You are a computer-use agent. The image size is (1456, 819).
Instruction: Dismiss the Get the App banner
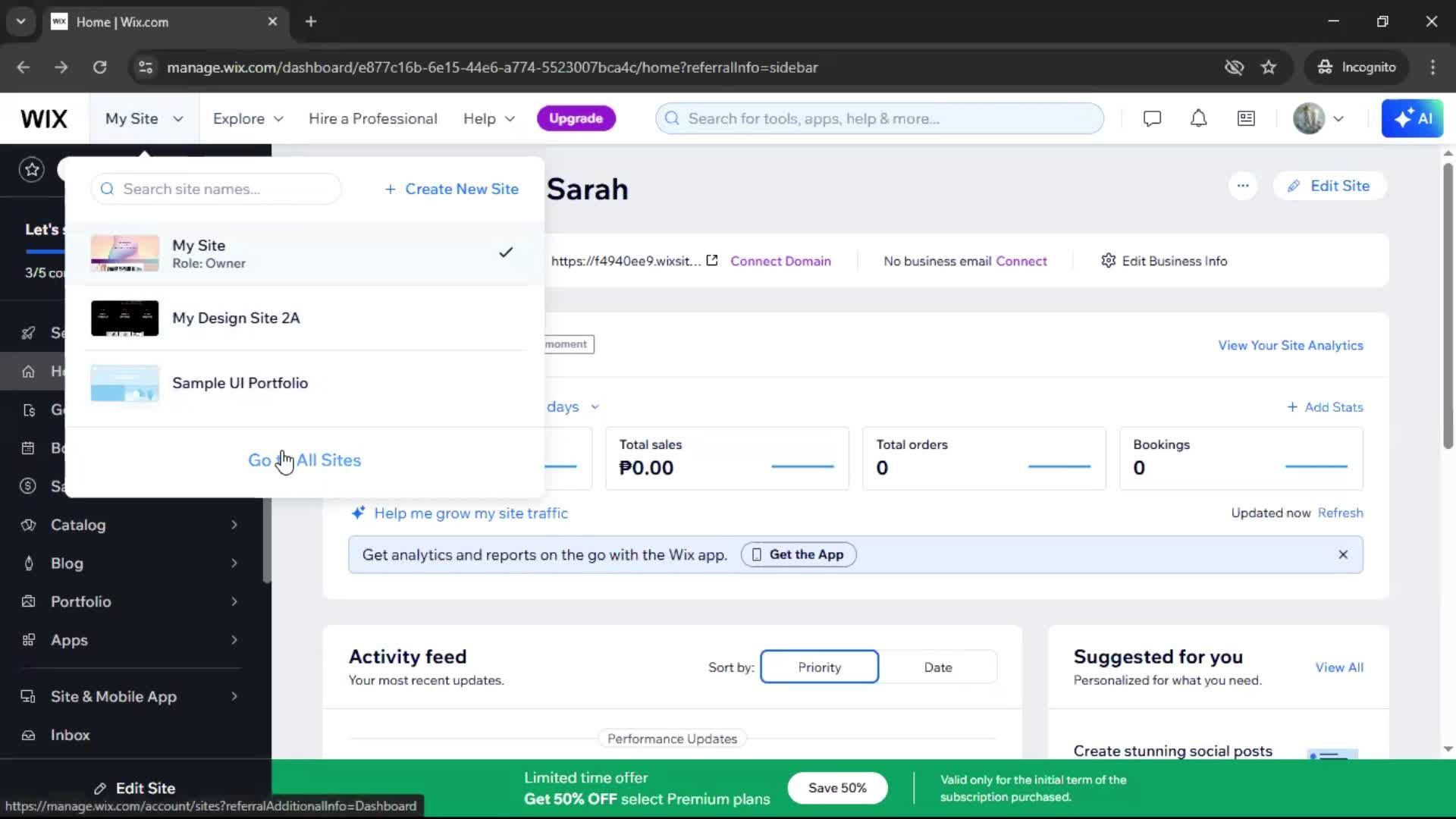click(1343, 554)
